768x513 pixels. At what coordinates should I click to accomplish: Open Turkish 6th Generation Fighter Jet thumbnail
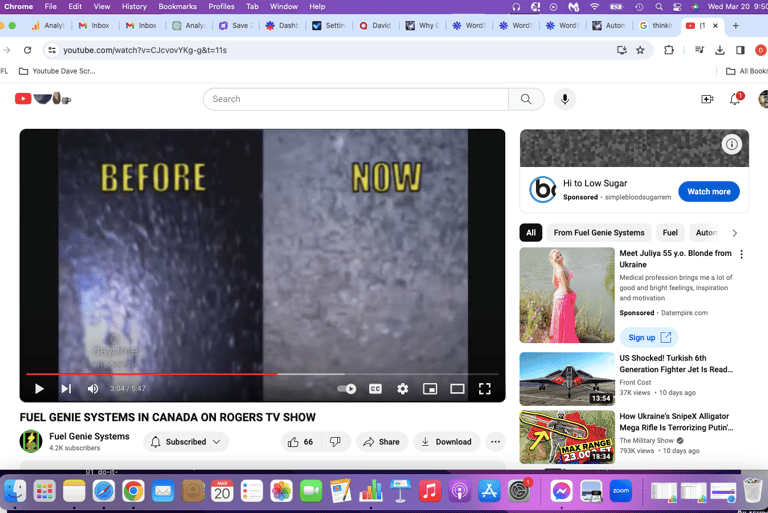[x=567, y=379]
